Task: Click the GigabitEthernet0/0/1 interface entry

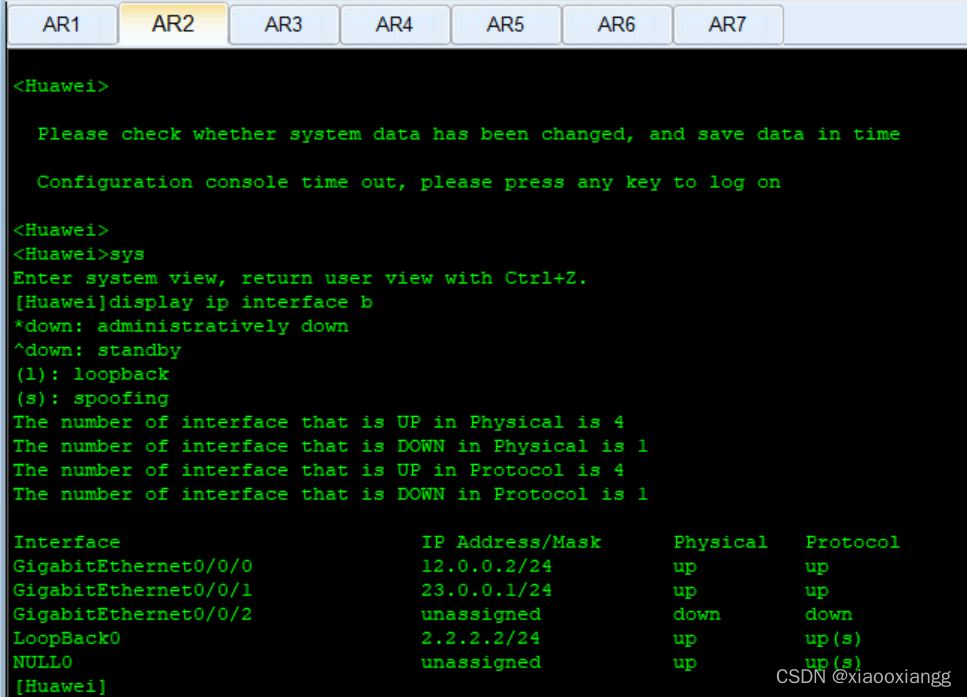Action: tap(133, 590)
